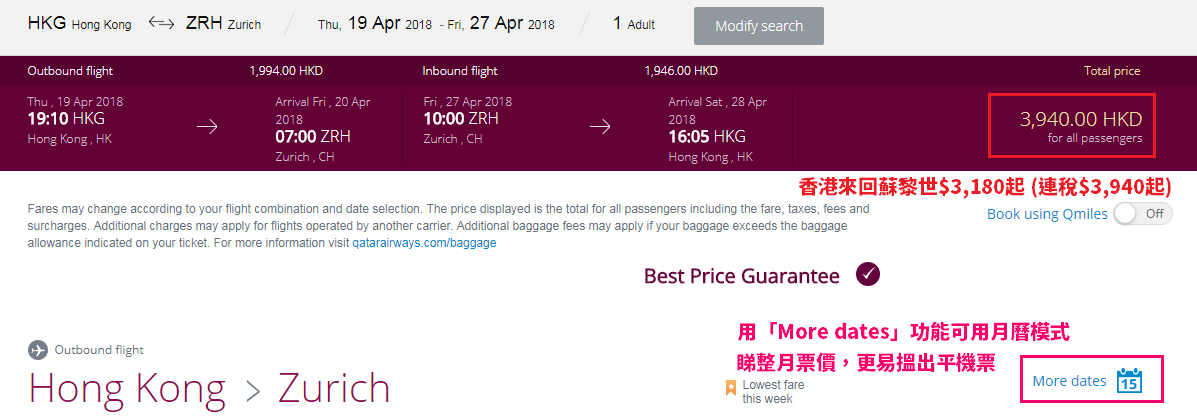Click the travel dates 19 Apr – 27 Apr
Viewport: 1197px width, 419px height.
(437, 24)
